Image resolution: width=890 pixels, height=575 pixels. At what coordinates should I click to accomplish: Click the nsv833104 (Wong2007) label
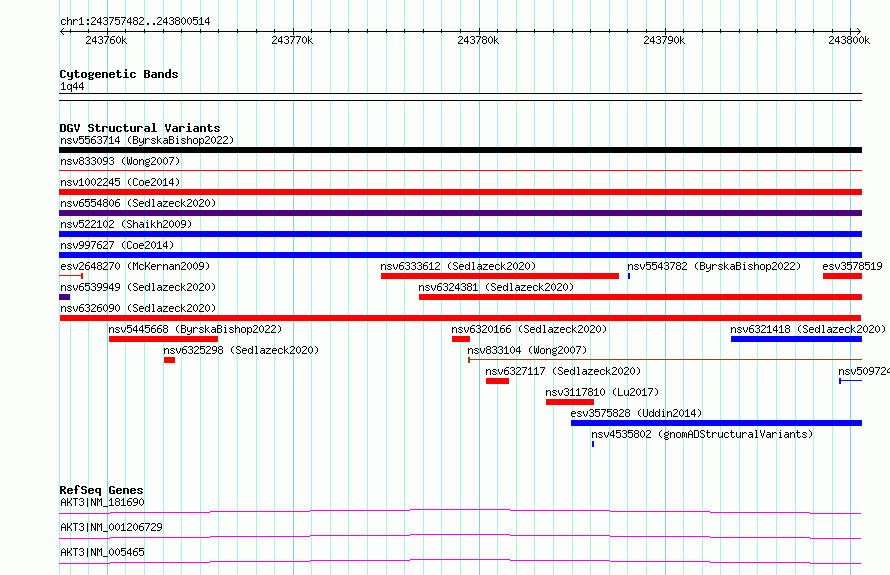pyautogui.click(x=527, y=350)
